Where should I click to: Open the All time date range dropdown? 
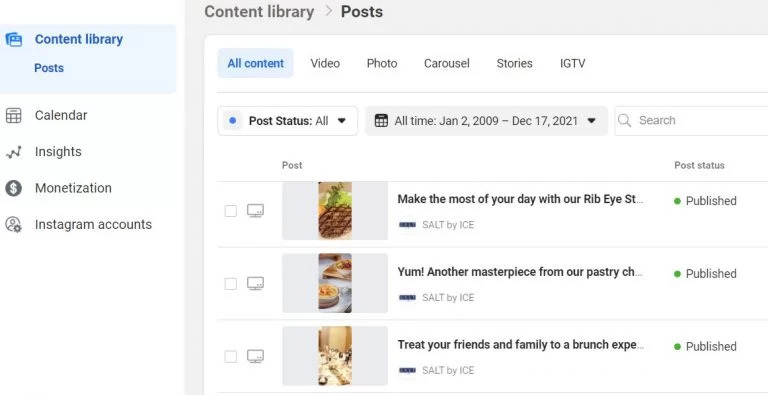486,121
